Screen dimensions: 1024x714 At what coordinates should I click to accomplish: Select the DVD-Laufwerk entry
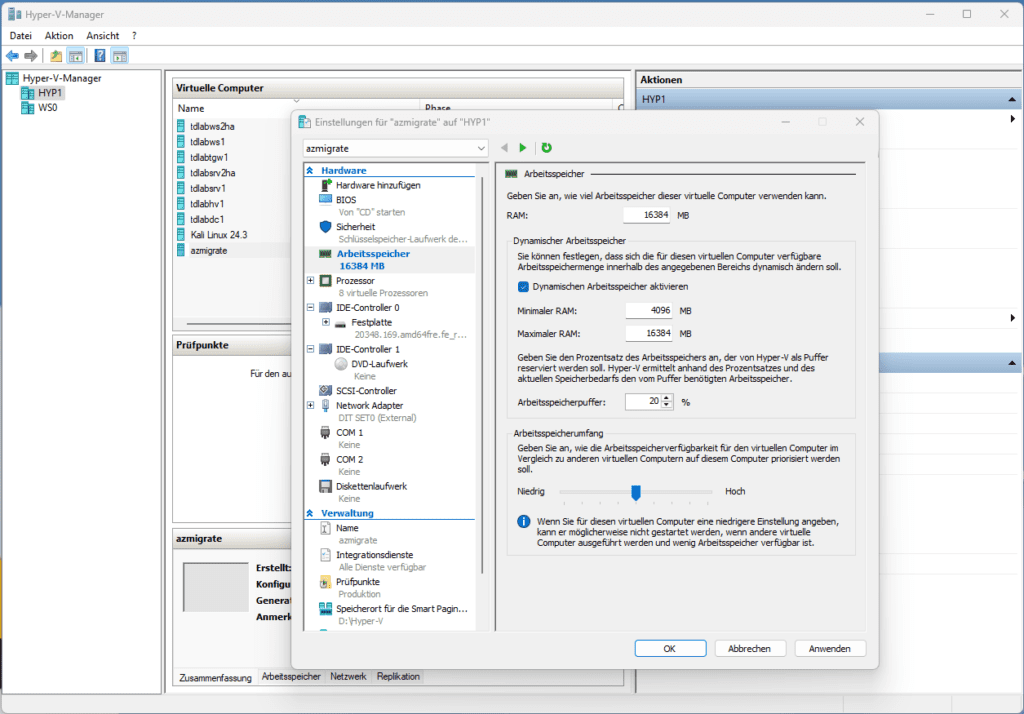click(379, 364)
